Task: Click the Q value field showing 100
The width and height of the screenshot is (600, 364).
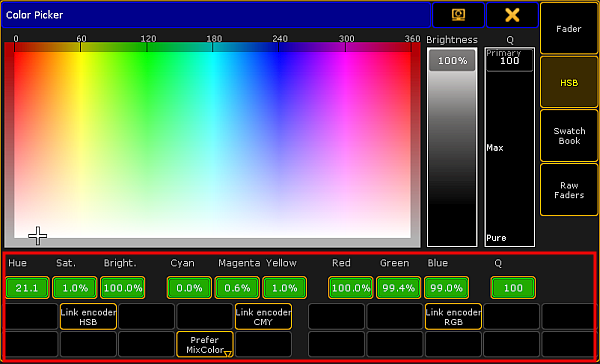Action: coord(513,288)
